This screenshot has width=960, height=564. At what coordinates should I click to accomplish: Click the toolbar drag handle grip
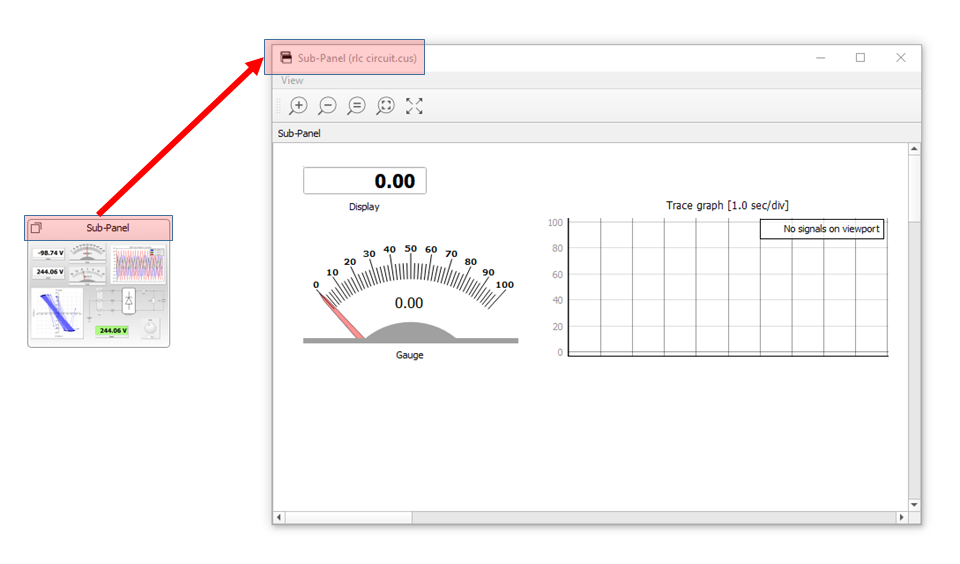tap(279, 106)
